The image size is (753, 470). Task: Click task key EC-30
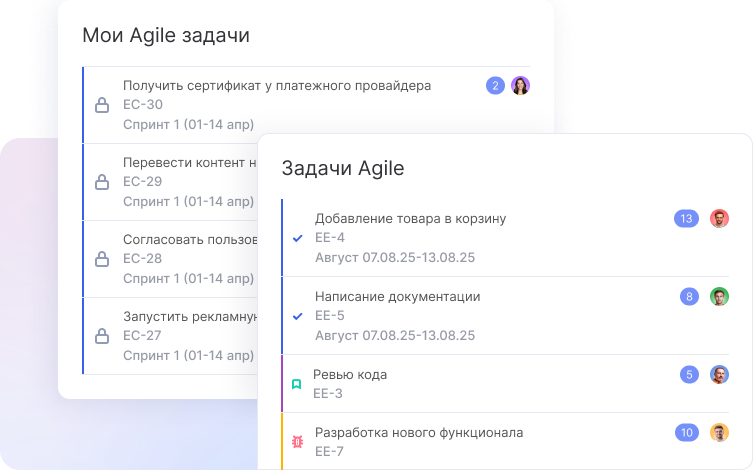pyautogui.click(x=143, y=105)
